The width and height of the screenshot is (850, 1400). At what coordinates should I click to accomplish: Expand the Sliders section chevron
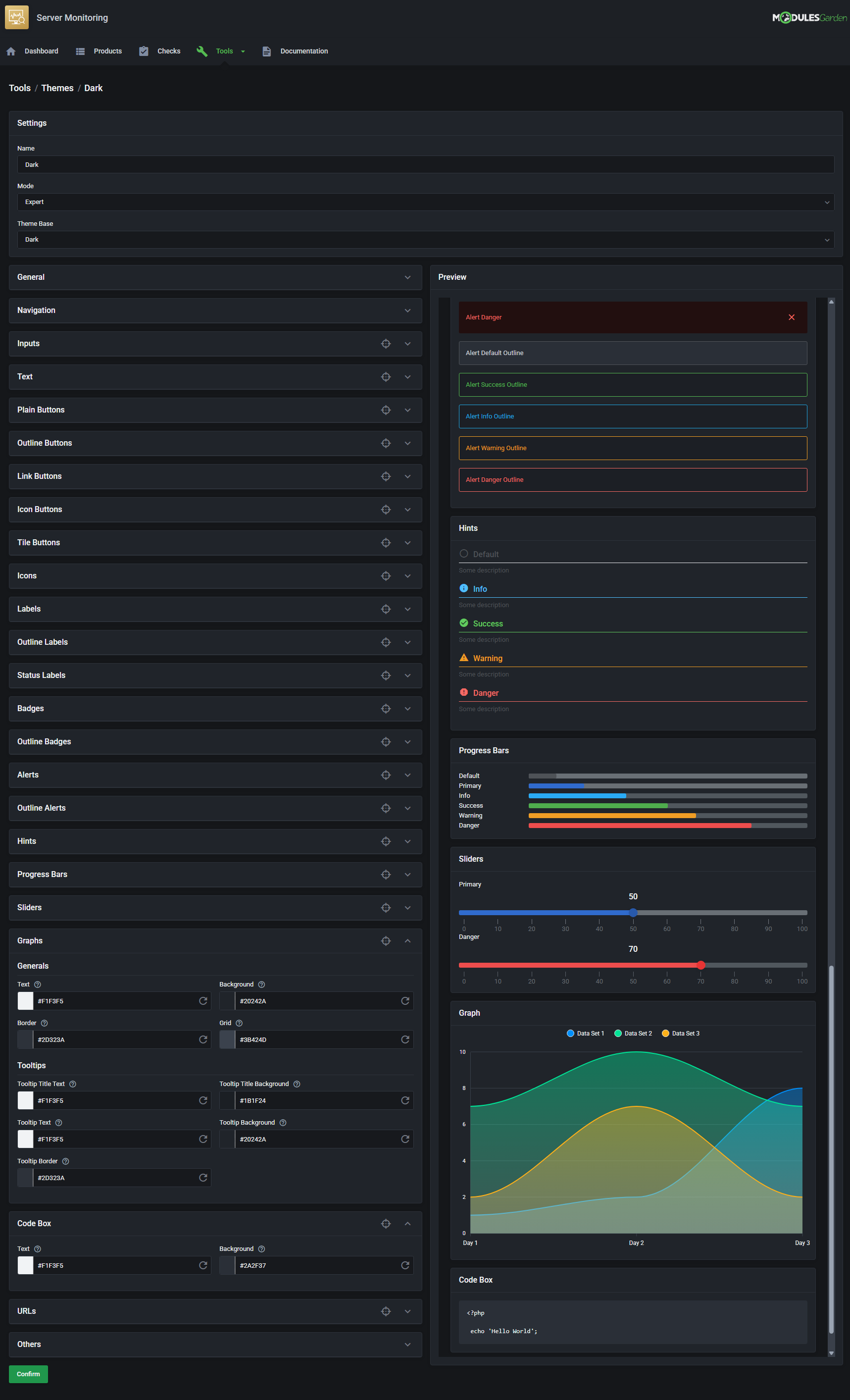(407, 908)
